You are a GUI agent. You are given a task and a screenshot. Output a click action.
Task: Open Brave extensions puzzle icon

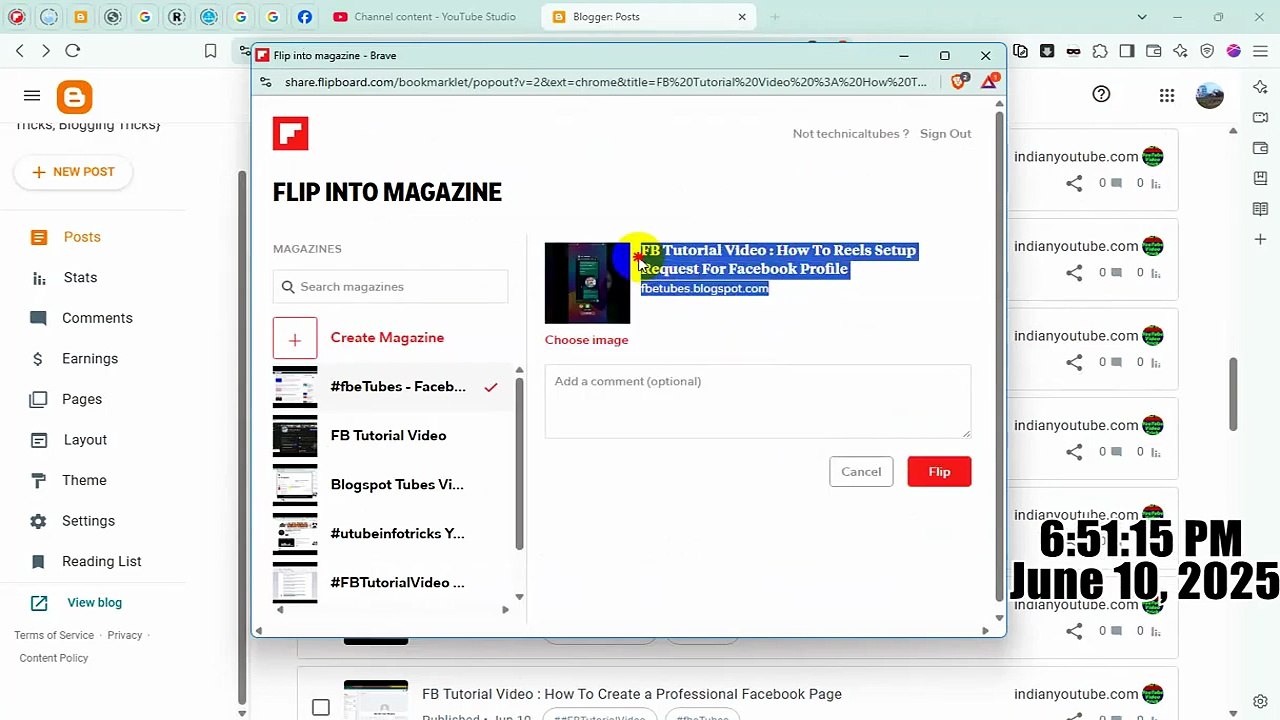click(1100, 51)
